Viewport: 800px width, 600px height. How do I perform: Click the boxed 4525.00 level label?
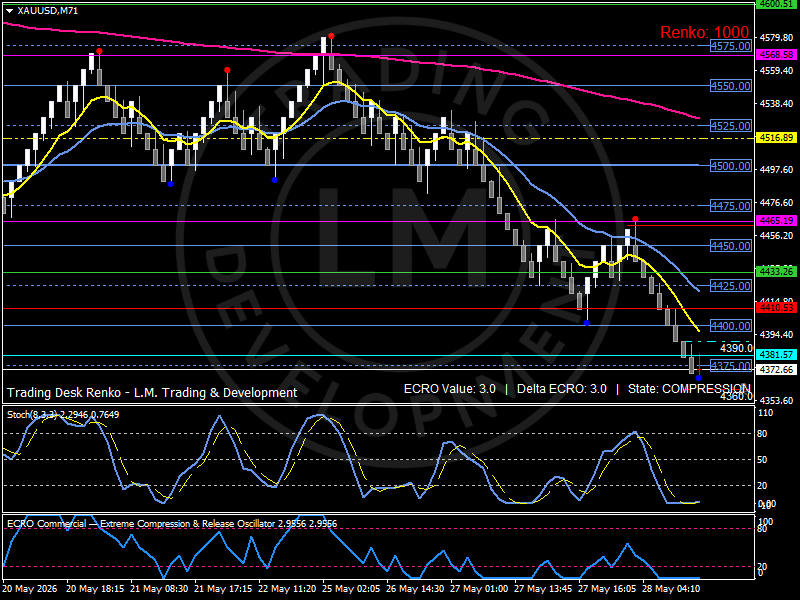coord(731,126)
